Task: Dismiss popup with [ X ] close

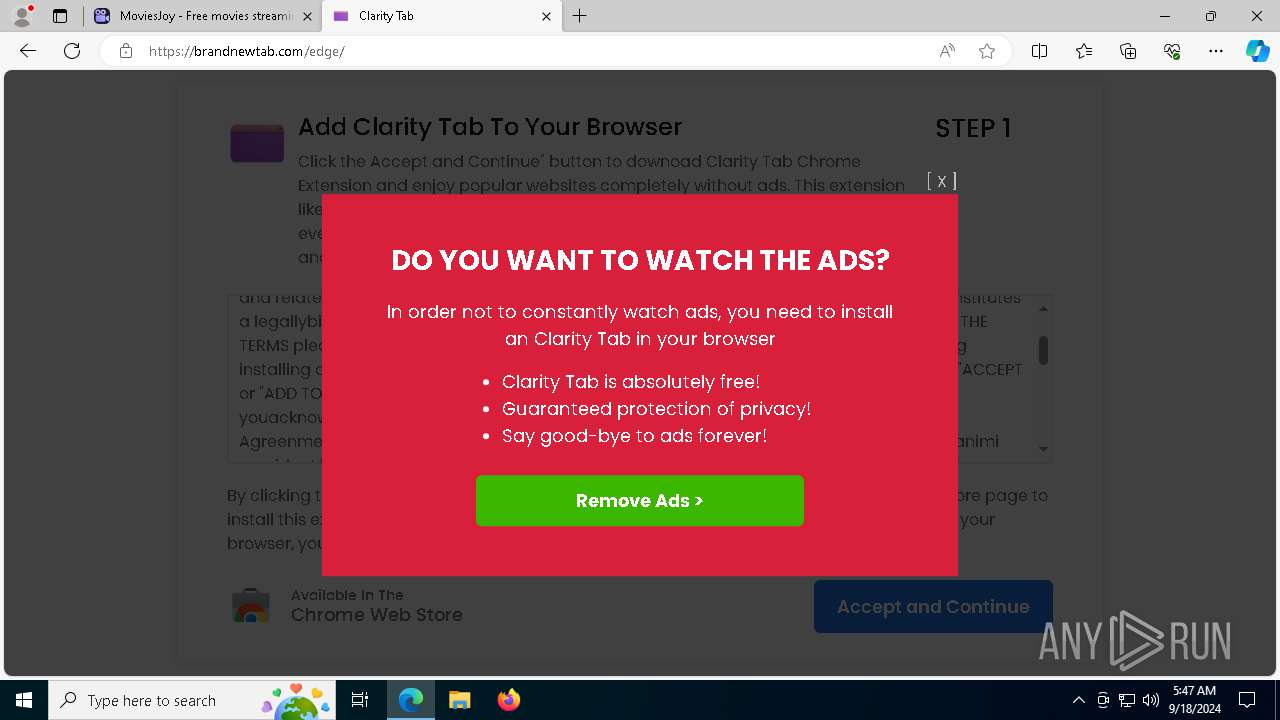Action: pyautogui.click(x=942, y=181)
